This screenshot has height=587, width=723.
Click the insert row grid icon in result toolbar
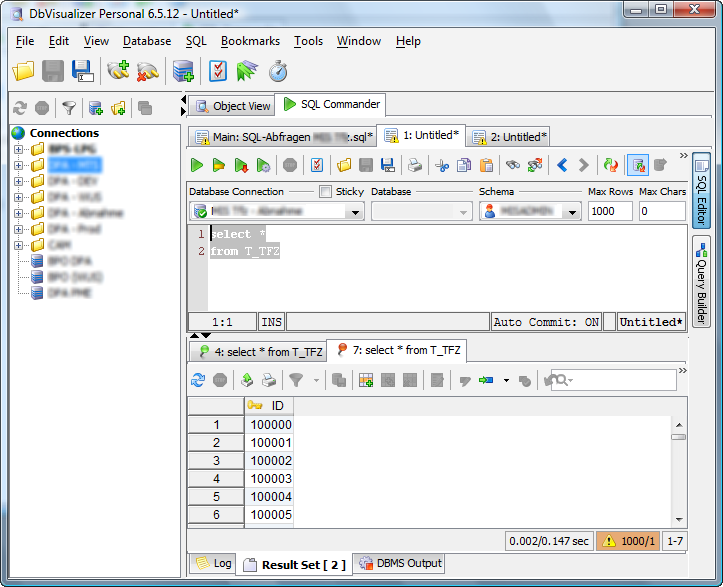[366, 380]
